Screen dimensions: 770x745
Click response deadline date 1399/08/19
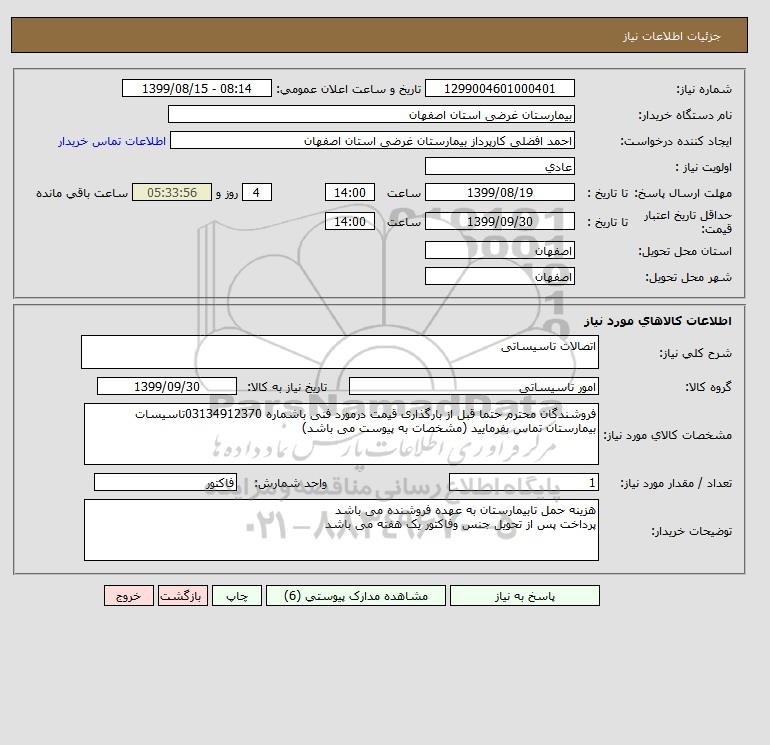pos(499,193)
